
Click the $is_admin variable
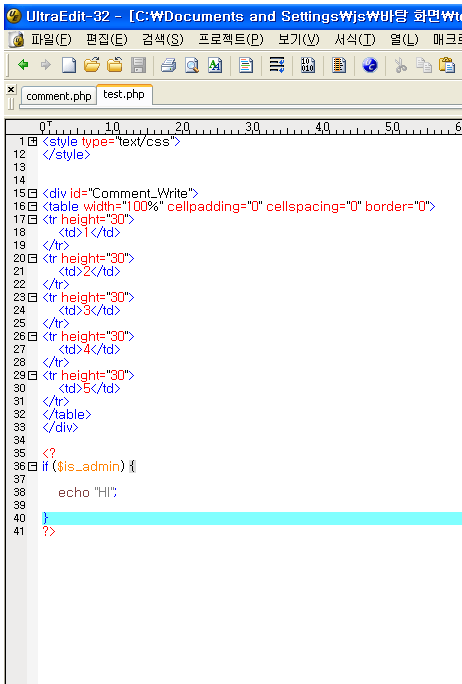coord(88,467)
